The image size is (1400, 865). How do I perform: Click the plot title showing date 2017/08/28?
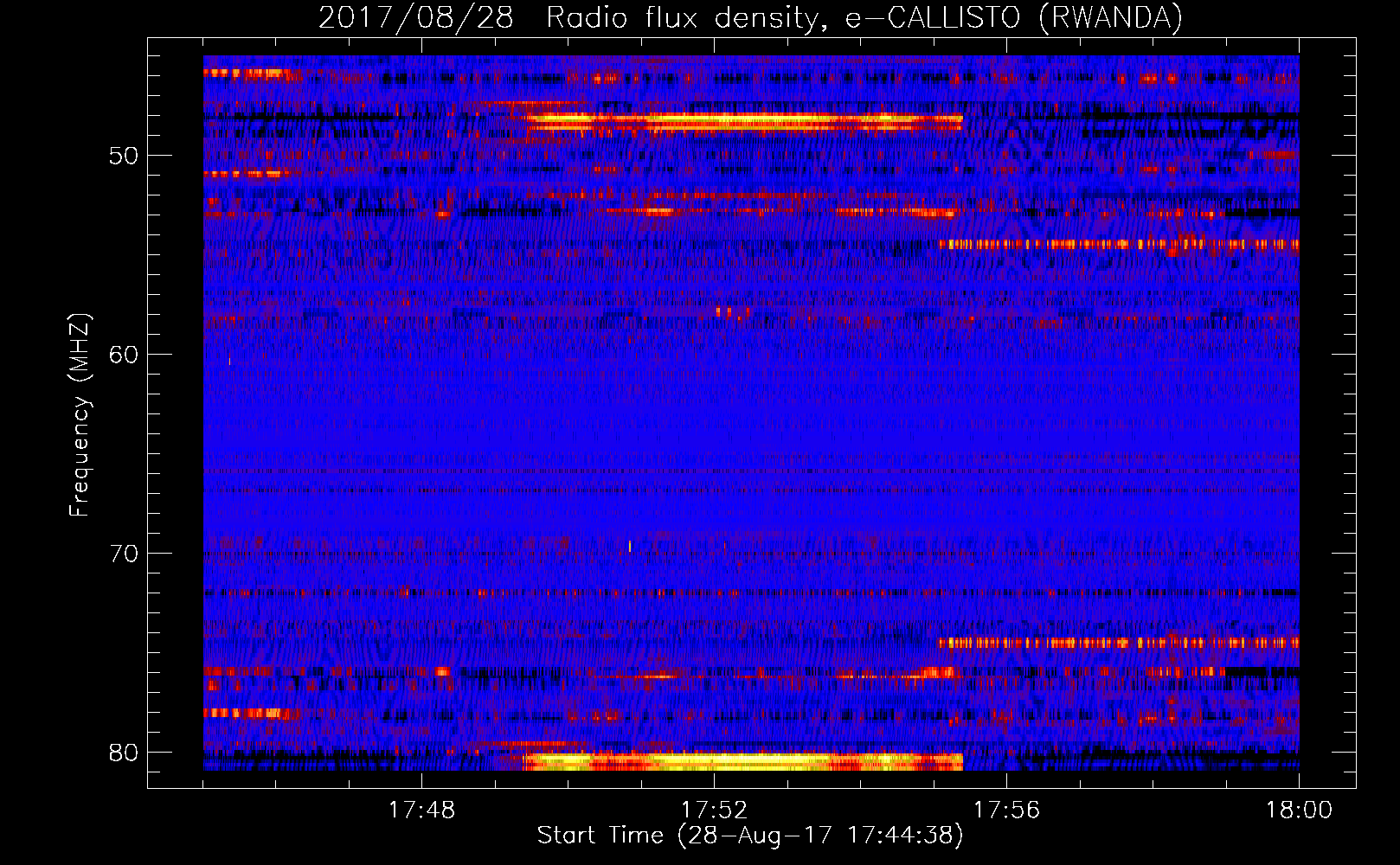[750, 18]
